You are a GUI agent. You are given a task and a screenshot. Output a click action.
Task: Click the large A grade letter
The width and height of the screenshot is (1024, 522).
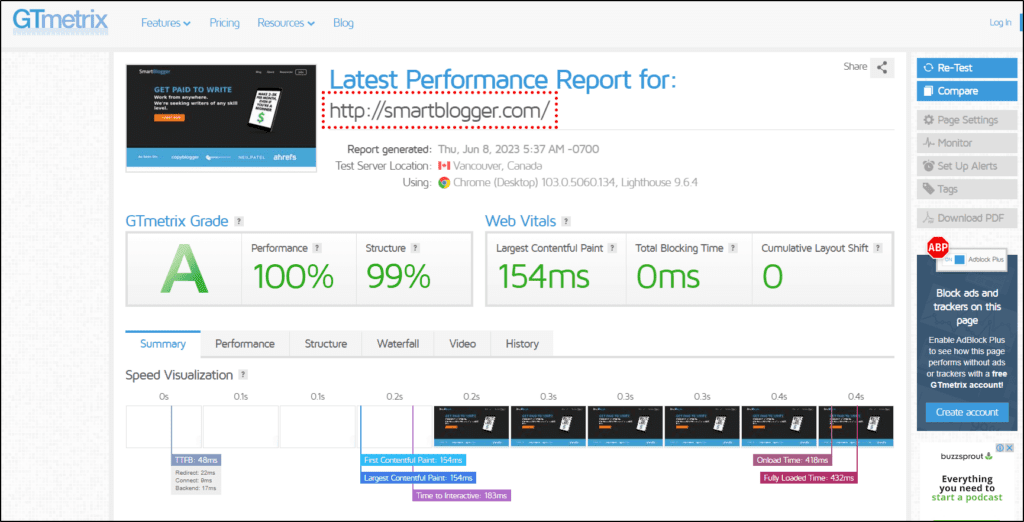[x=184, y=267]
